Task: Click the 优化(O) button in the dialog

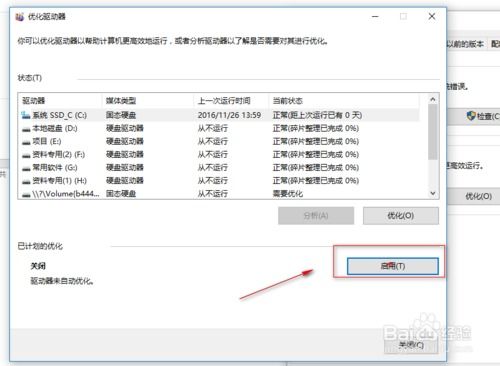Action: tap(401, 216)
